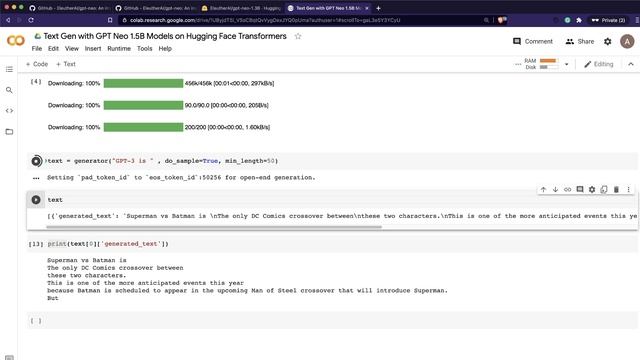The width and height of the screenshot is (640, 360).
Task: Open a new browser tab
Action: 378,8
